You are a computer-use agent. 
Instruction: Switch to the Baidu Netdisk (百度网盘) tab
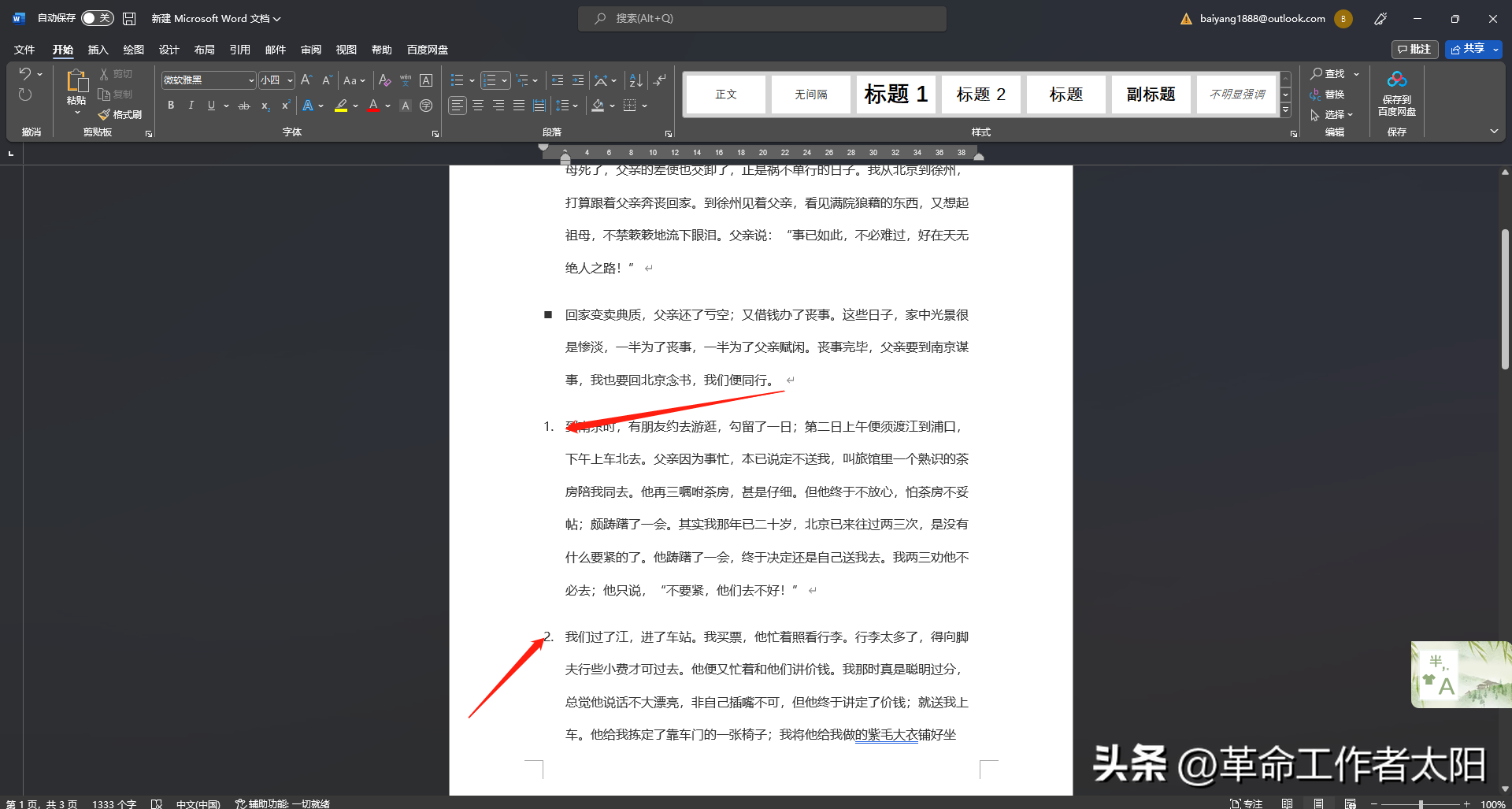click(x=427, y=50)
